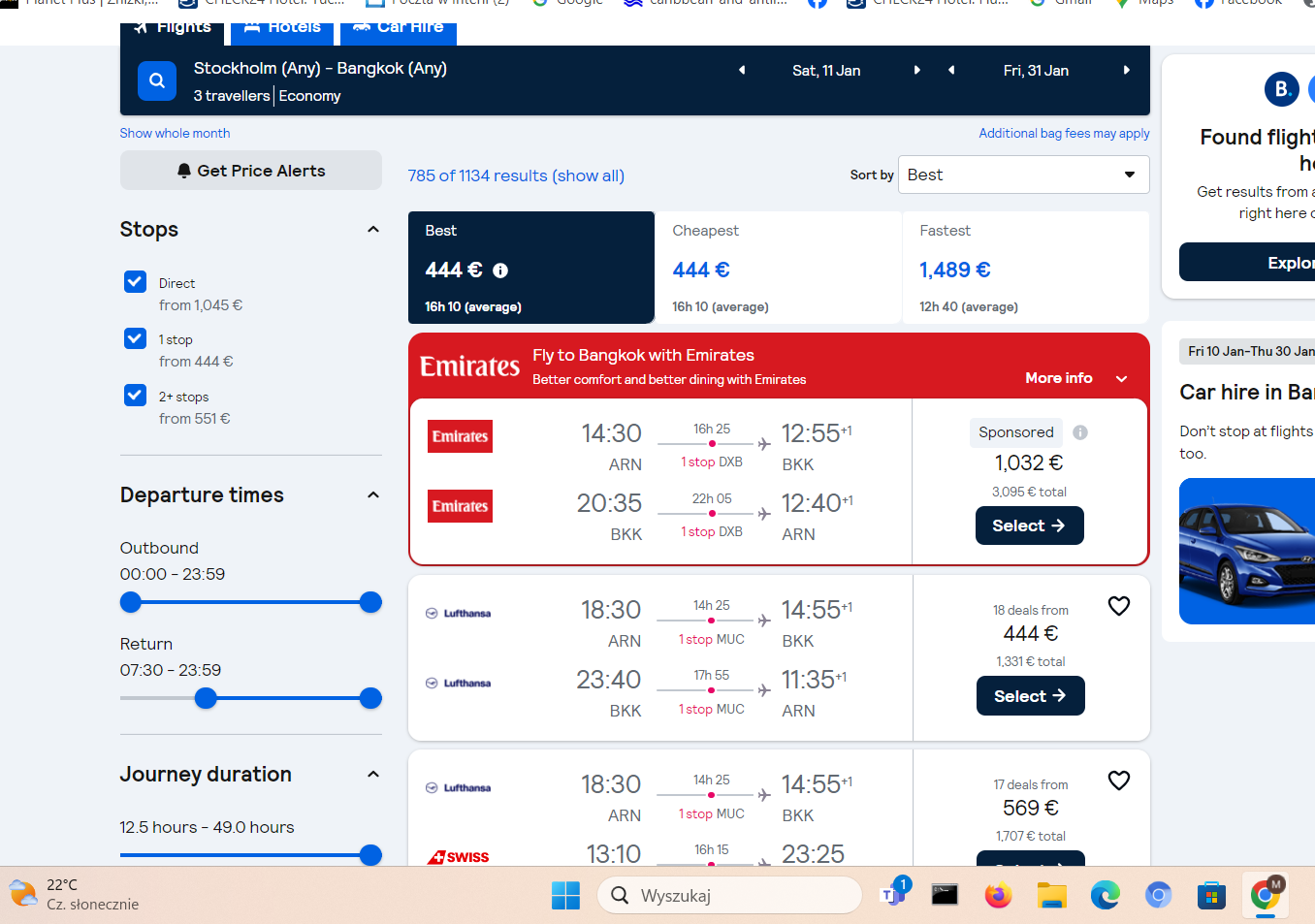Open the Sort by Best dropdown
1315x924 pixels.
pos(1023,175)
